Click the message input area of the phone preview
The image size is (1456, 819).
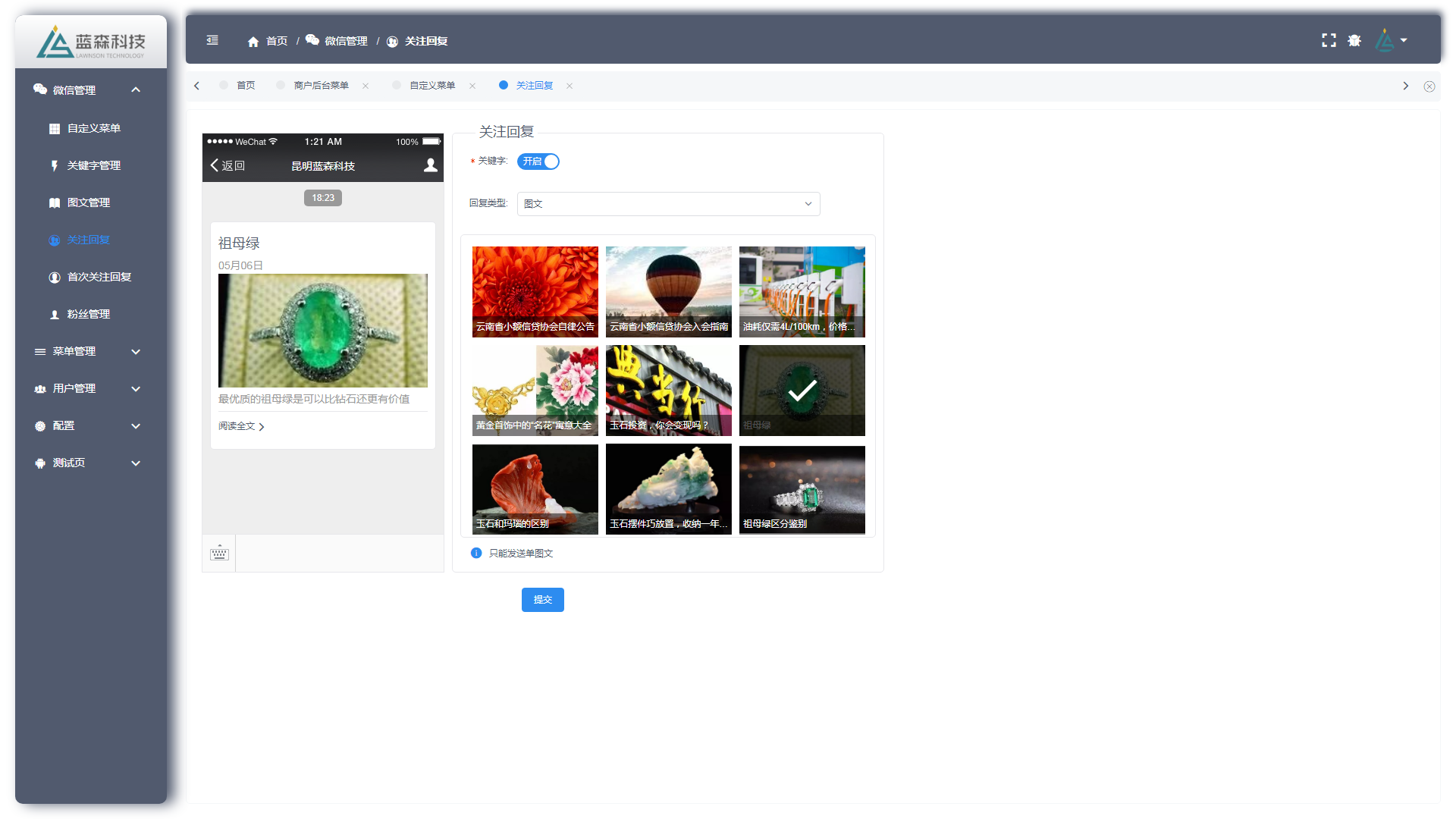click(x=340, y=553)
